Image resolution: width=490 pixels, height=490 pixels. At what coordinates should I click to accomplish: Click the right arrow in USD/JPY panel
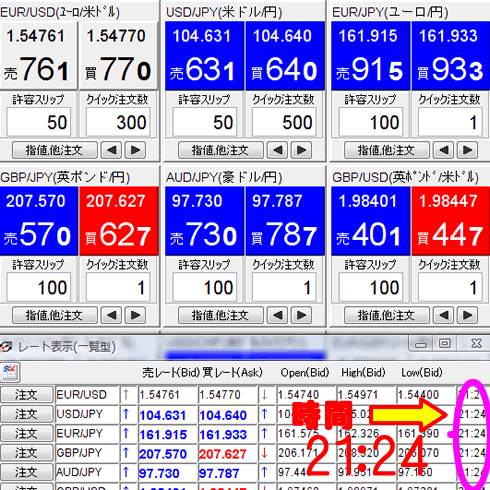(301, 150)
